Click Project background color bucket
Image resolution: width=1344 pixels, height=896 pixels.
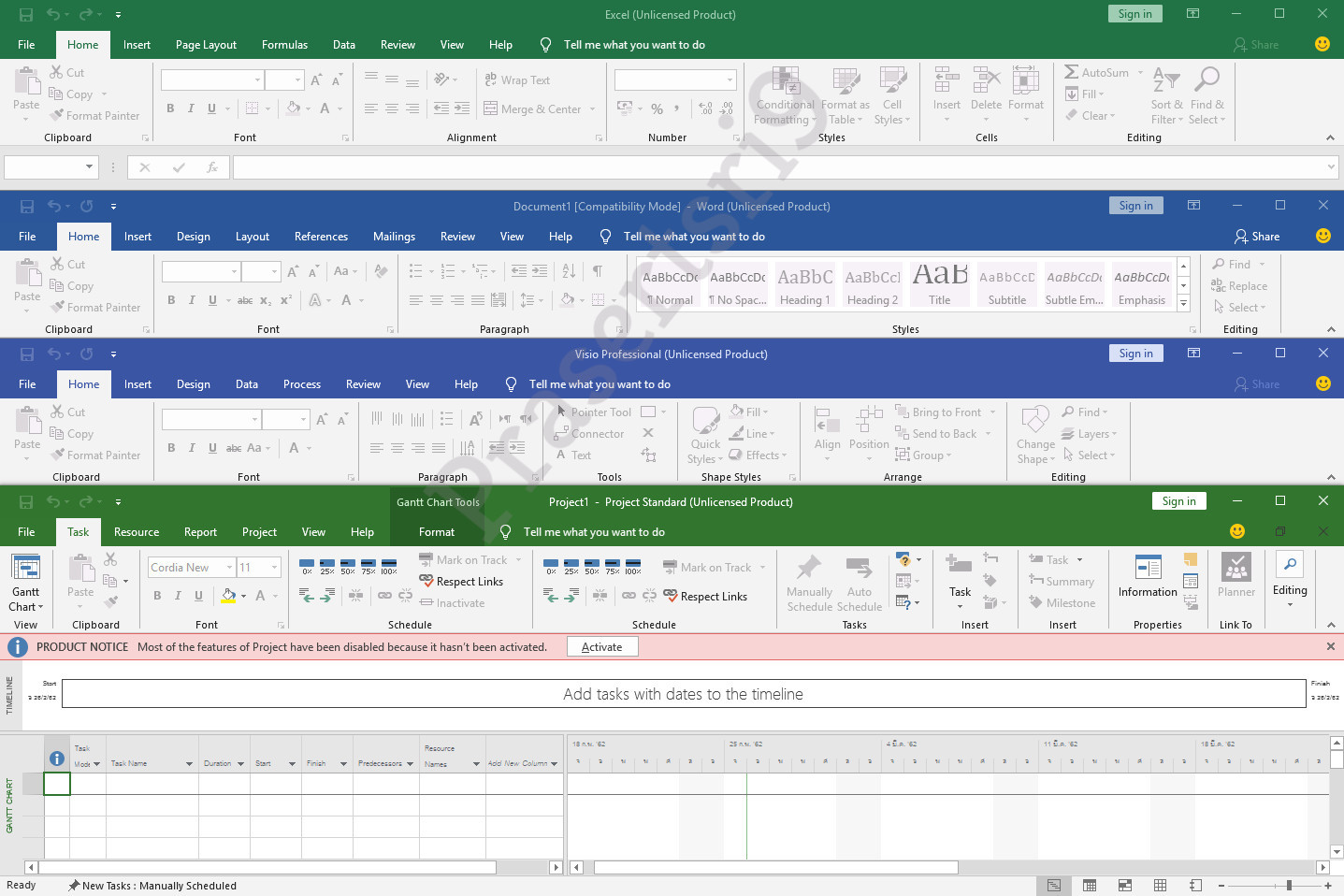228,596
